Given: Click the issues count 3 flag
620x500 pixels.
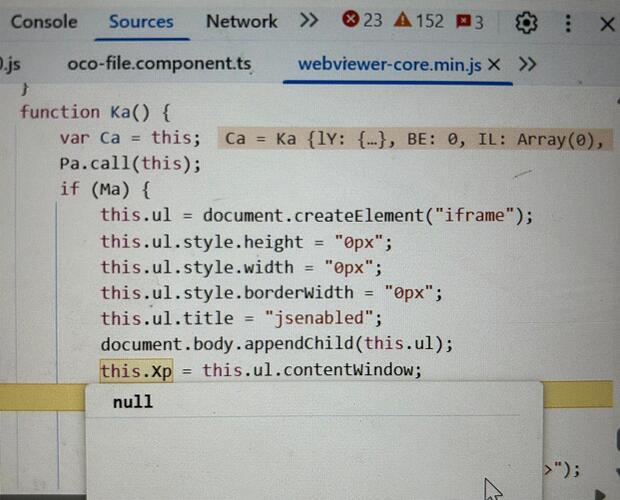Looking at the screenshot, I should (469, 22).
